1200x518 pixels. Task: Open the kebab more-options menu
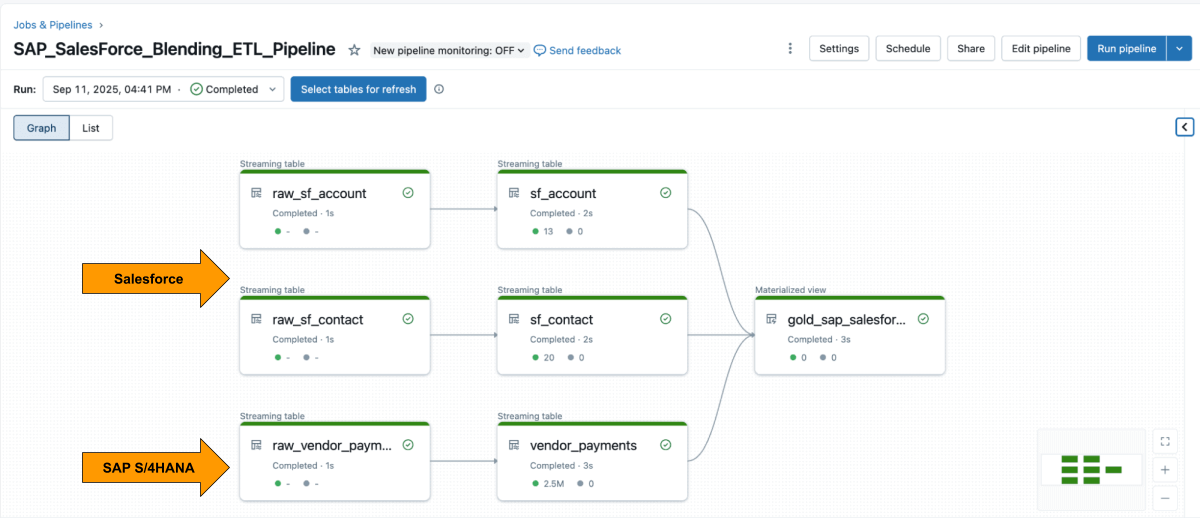point(790,48)
